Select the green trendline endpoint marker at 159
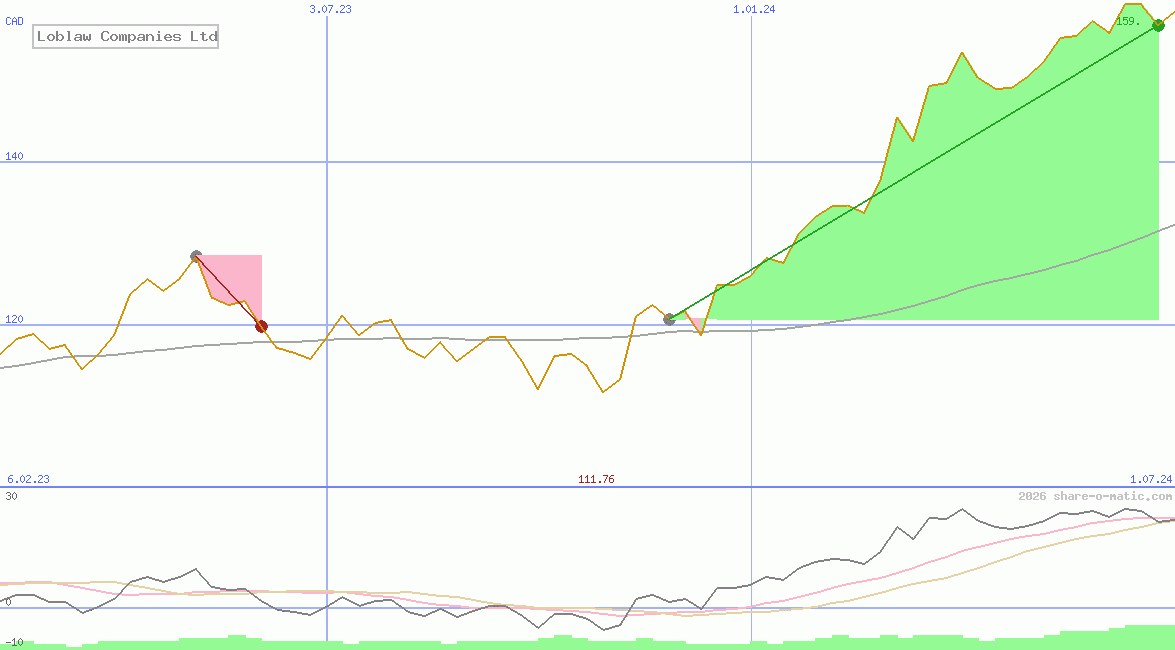This screenshot has width=1175, height=650. point(1157,25)
